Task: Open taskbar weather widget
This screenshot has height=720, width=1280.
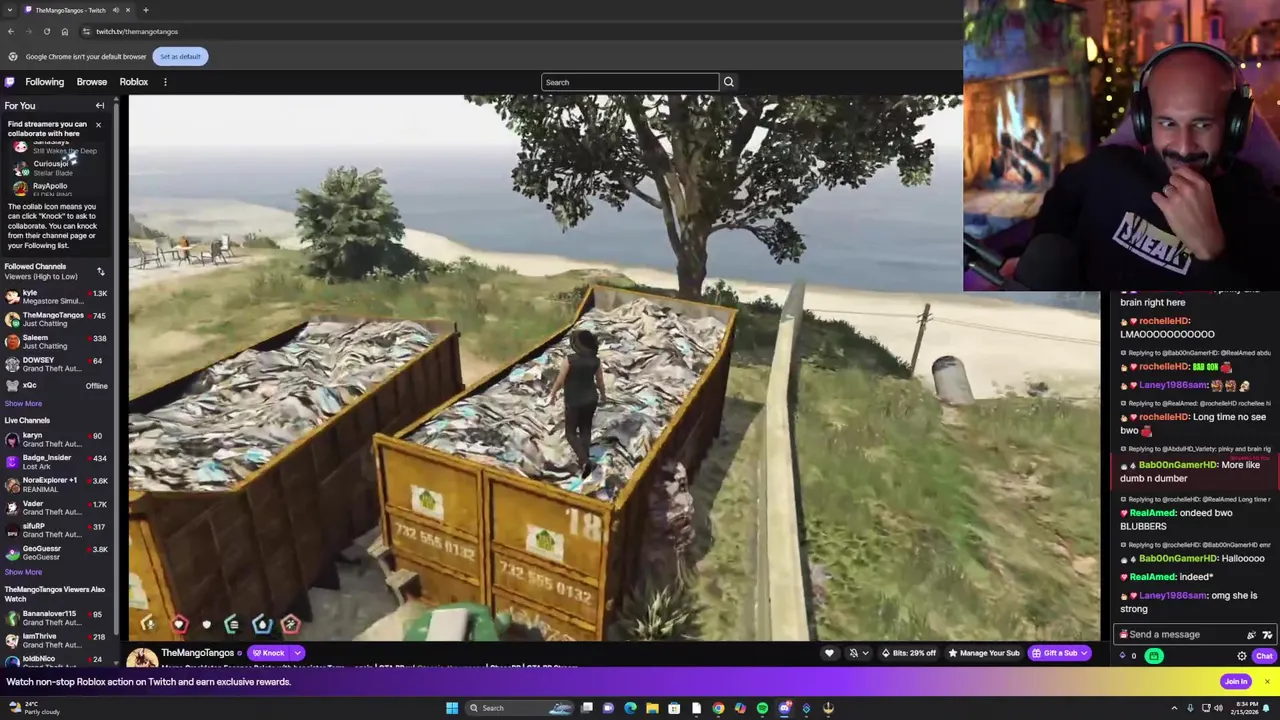Action: pos(33,708)
